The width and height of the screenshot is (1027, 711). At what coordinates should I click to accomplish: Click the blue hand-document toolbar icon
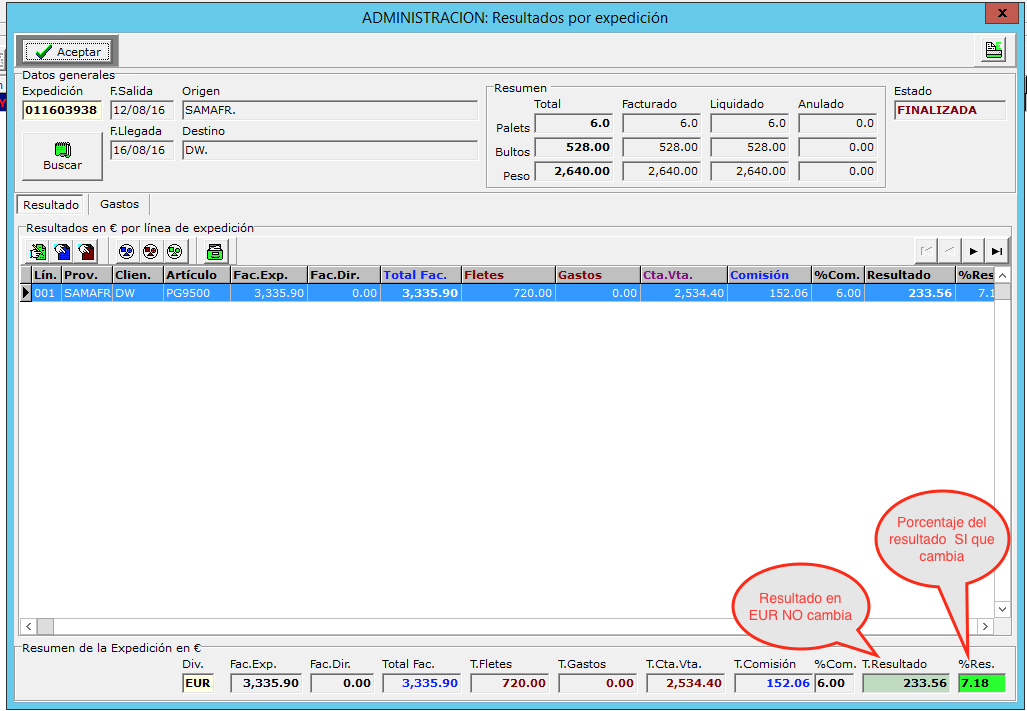point(62,251)
